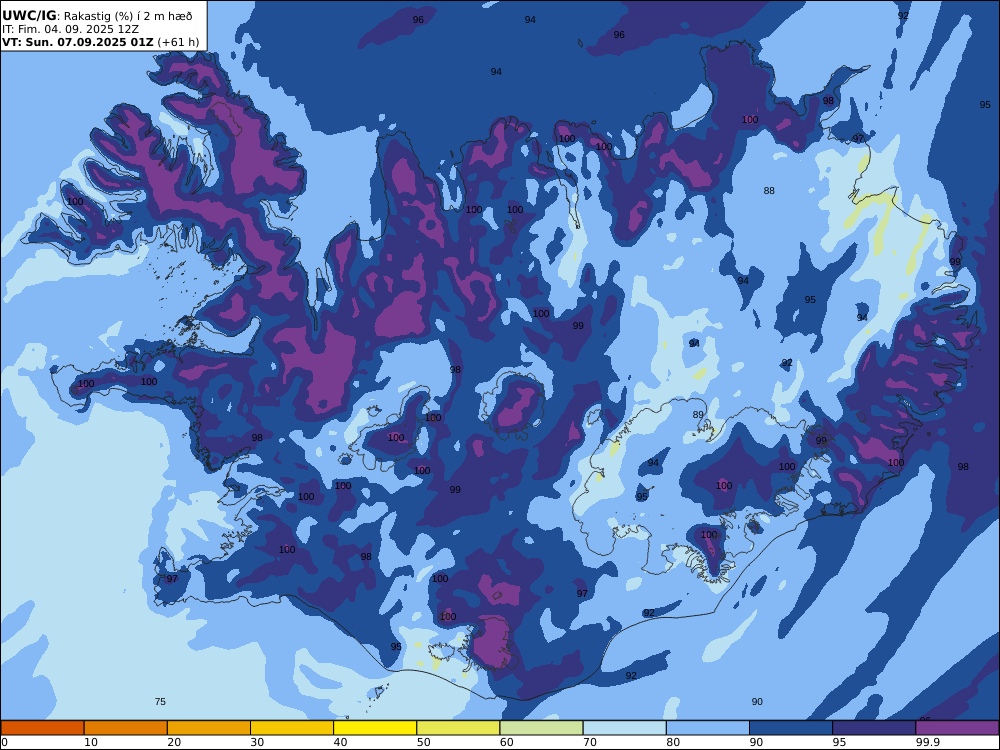This screenshot has height=750, width=1000.
Task: Click the '50' tick label on the legend
Action: pyautogui.click(x=423, y=742)
